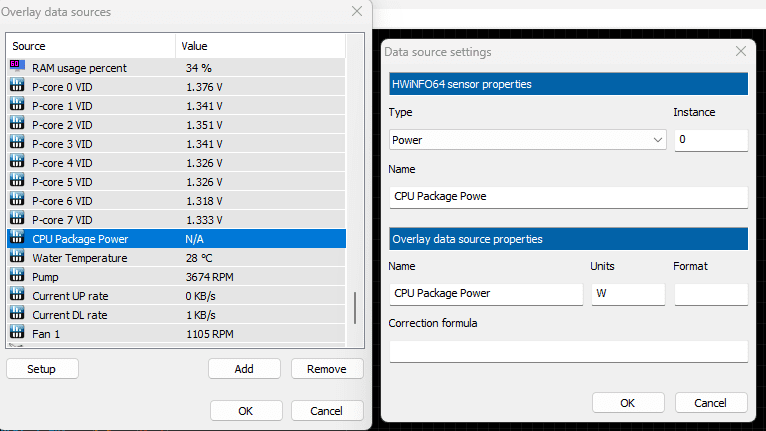Open the sensor Type dropdown
This screenshot has height=431, width=766.
527,140
